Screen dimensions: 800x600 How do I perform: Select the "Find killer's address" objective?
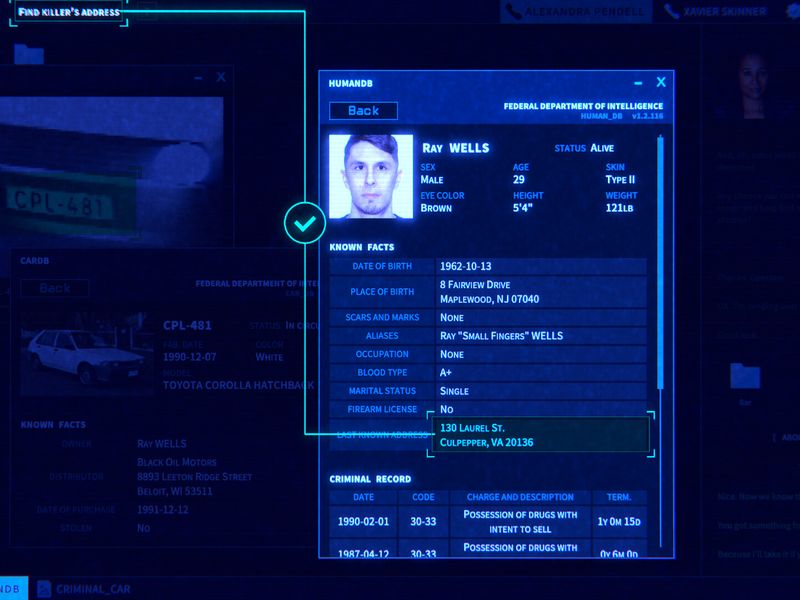click(x=69, y=12)
